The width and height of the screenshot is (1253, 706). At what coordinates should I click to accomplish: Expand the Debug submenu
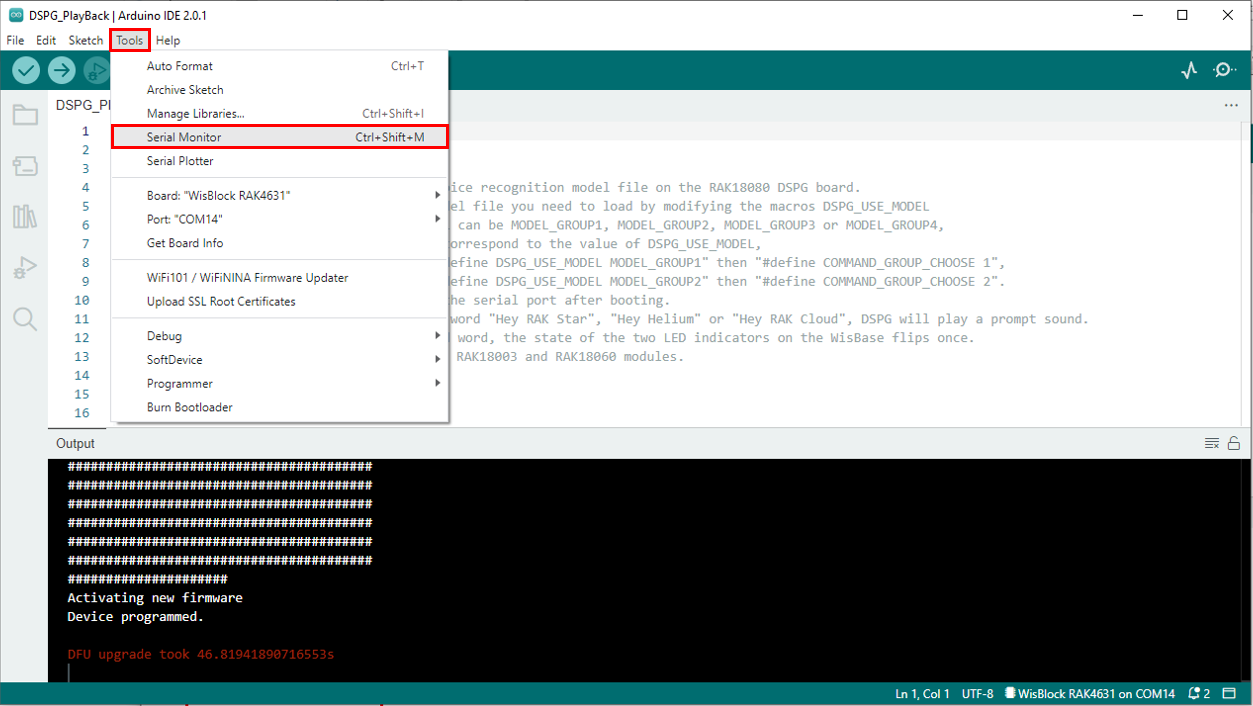280,336
